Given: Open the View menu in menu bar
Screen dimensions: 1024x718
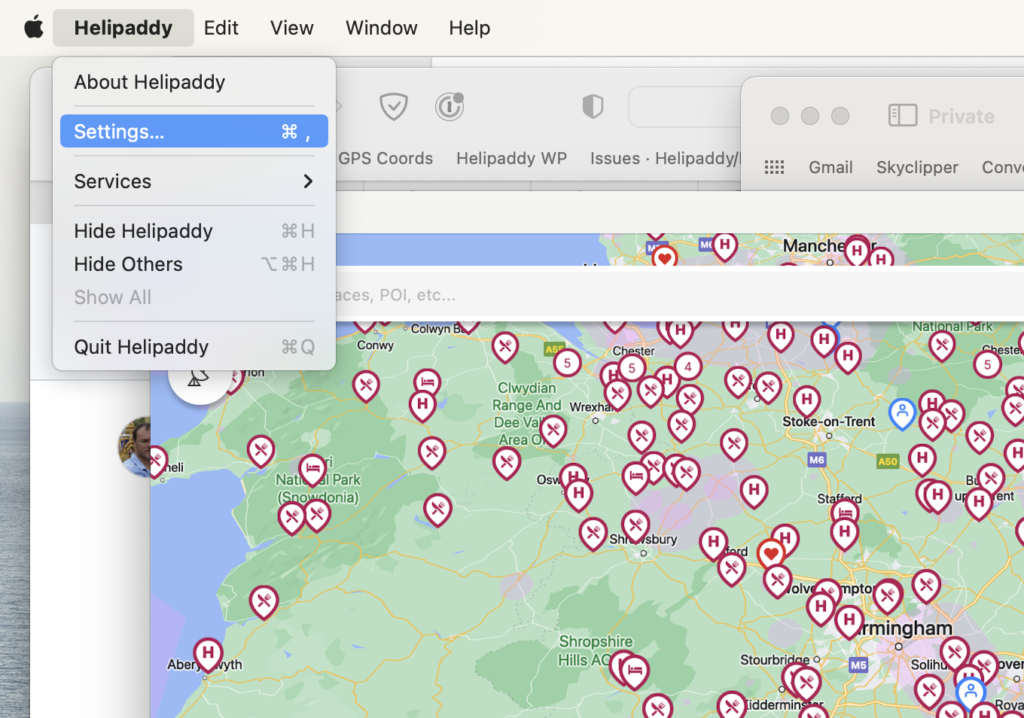Looking at the screenshot, I should tap(291, 28).
